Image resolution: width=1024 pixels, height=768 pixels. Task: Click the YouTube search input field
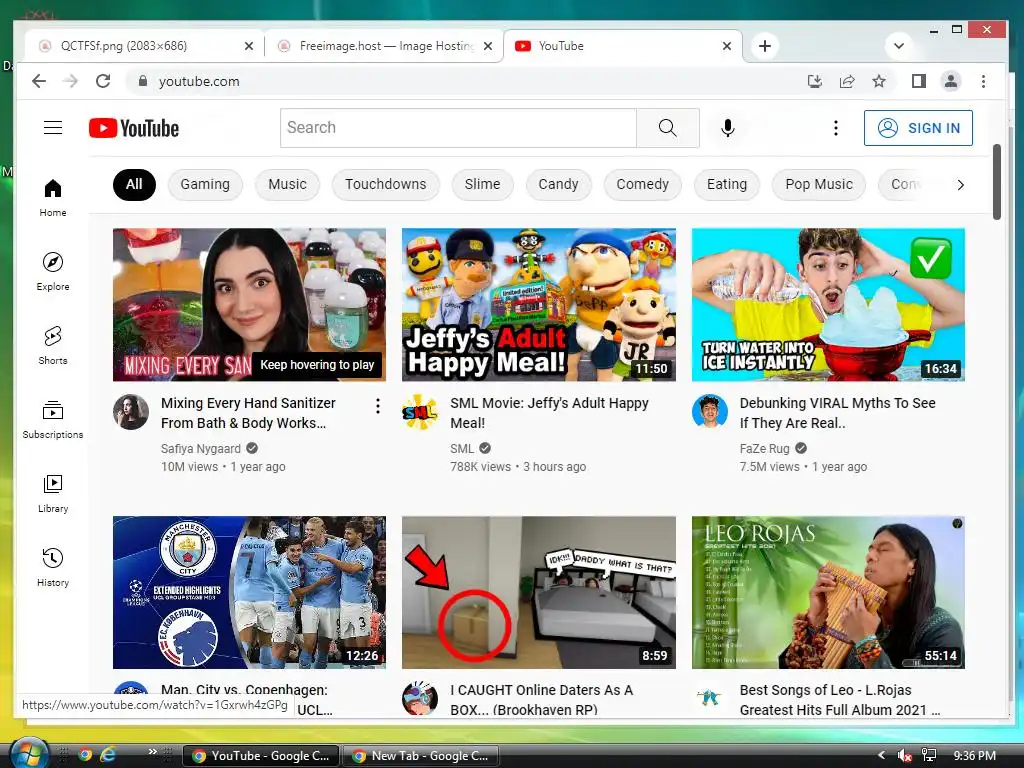tap(458, 127)
